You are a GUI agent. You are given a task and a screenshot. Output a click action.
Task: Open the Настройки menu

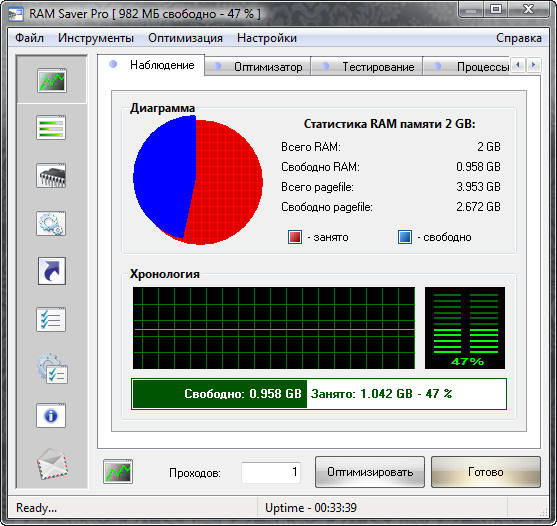[267, 38]
